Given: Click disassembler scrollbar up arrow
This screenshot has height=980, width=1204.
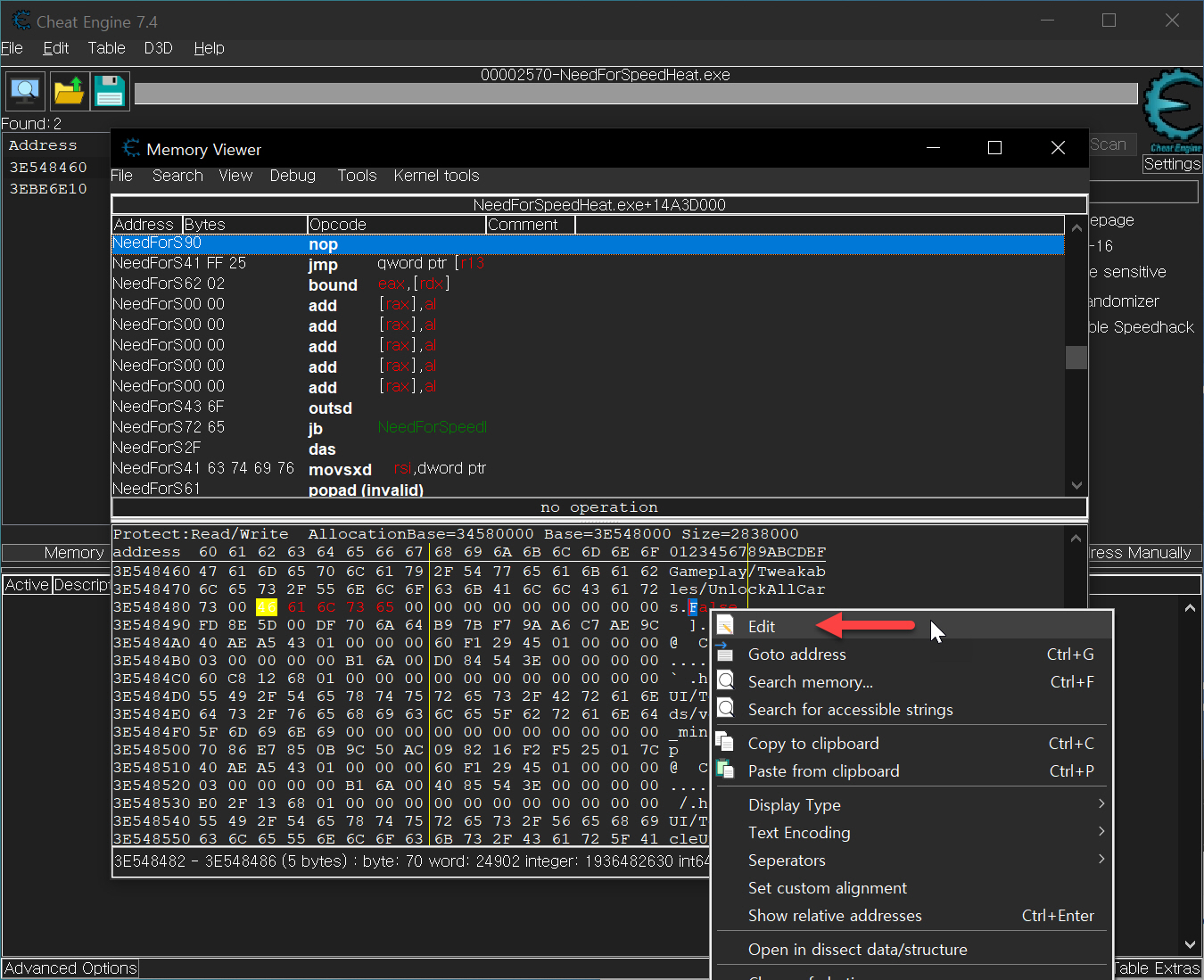Looking at the screenshot, I should [x=1076, y=227].
